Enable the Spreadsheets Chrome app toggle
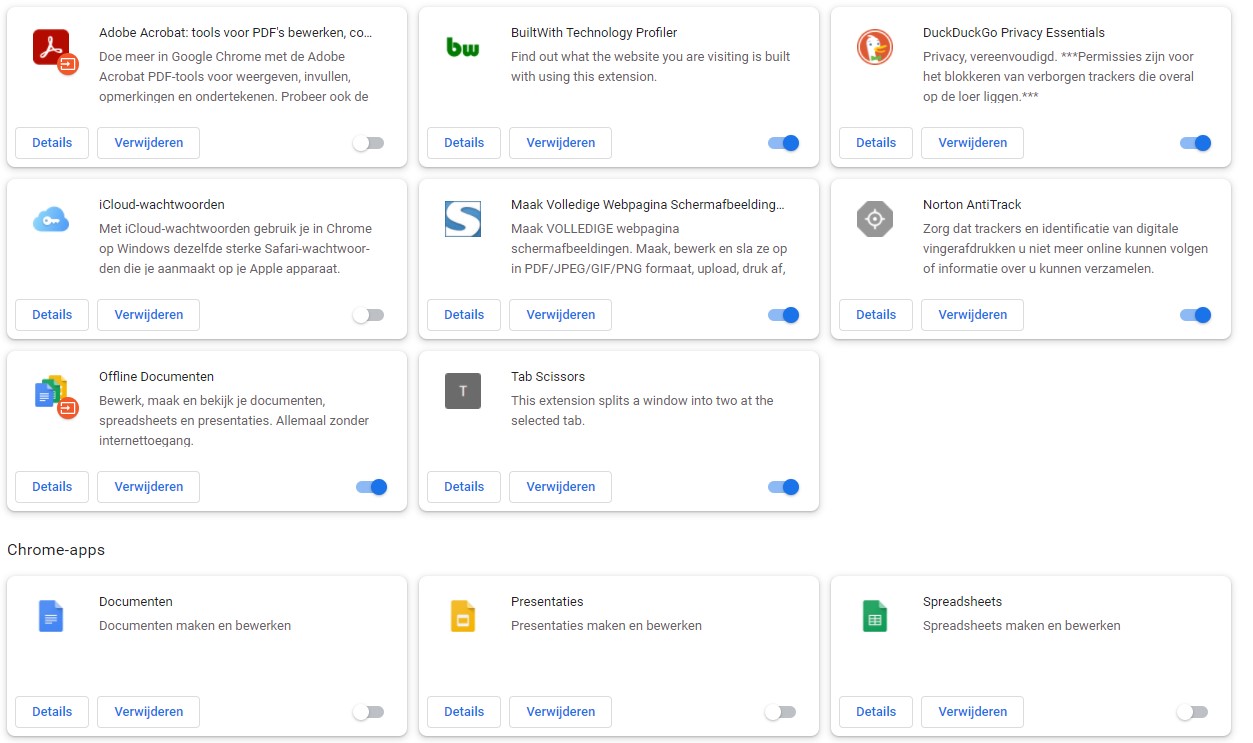1253x743 pixels. [1192, 712]
